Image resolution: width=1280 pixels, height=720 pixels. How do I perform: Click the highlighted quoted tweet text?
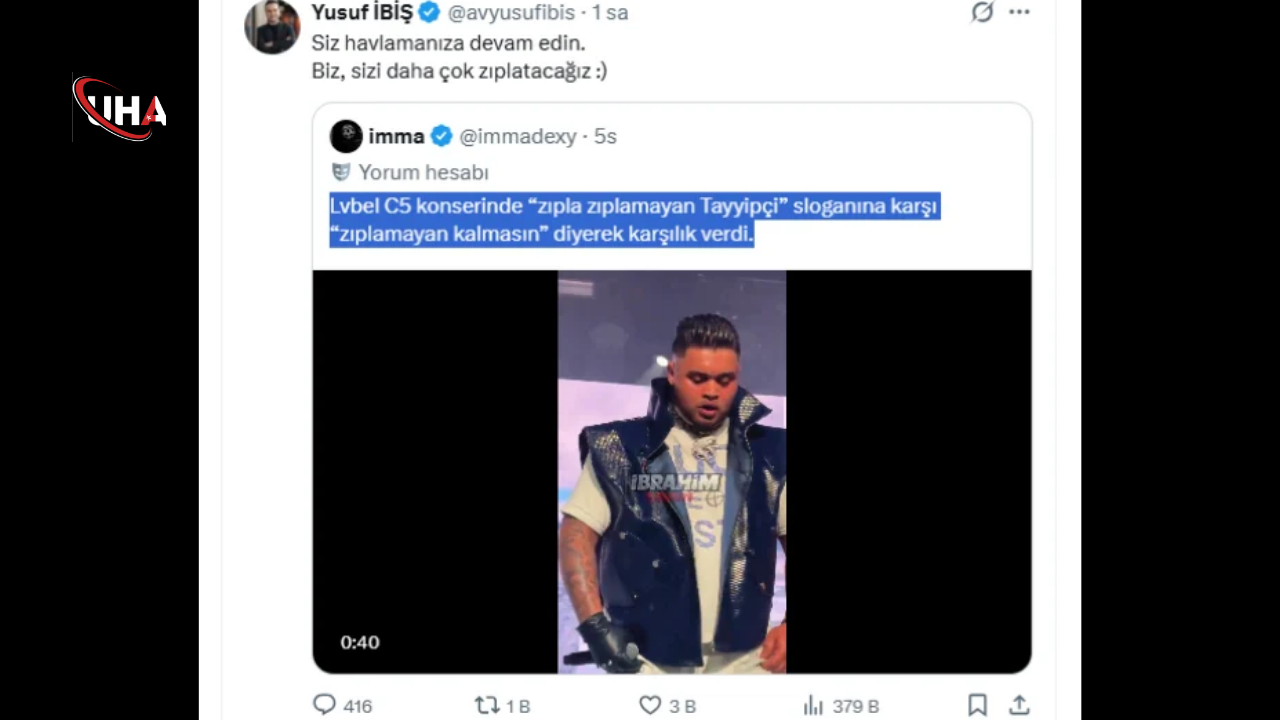[x=634, y=220]
